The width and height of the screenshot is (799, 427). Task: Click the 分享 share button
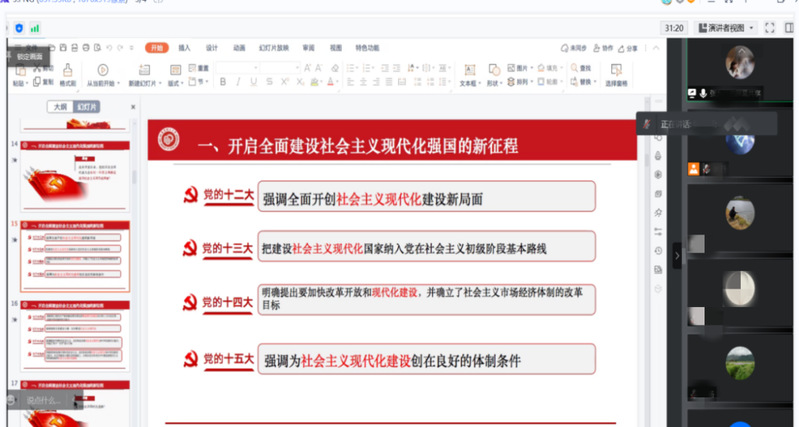pos(632,47)
